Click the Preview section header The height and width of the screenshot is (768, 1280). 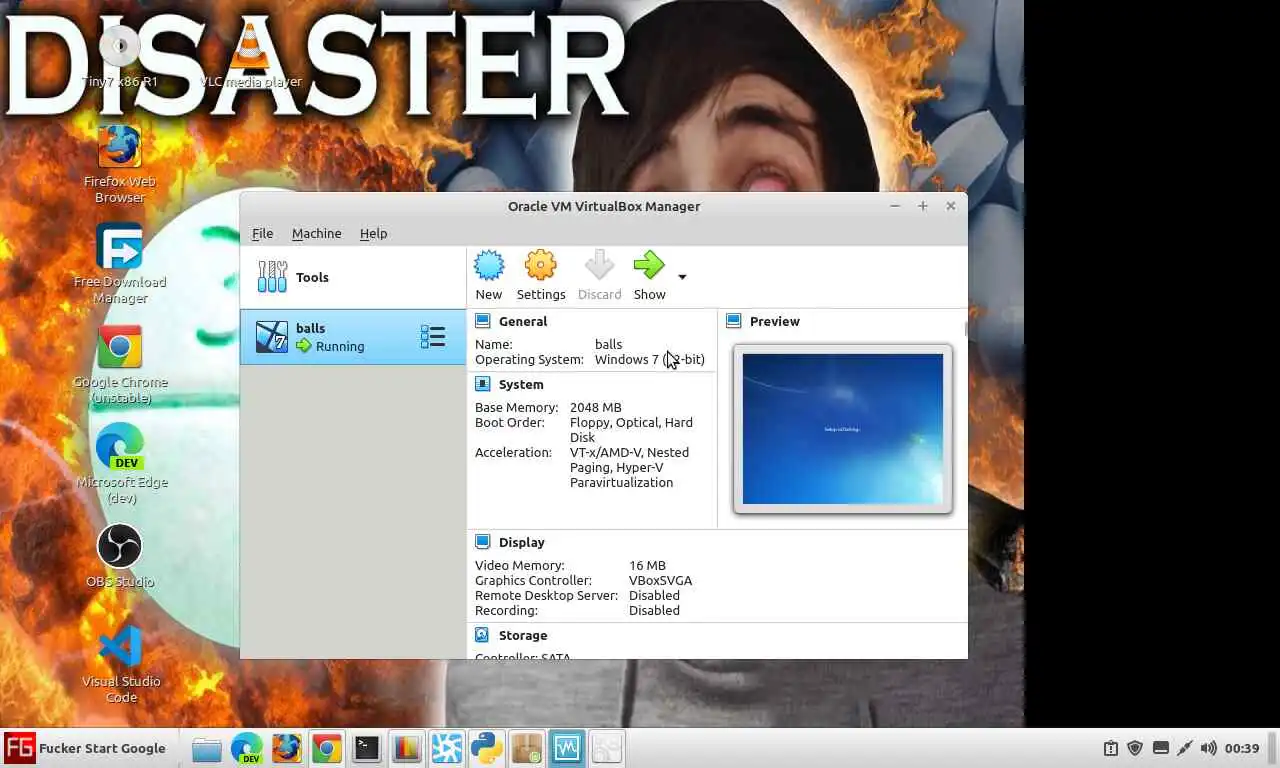click(775, 321)
